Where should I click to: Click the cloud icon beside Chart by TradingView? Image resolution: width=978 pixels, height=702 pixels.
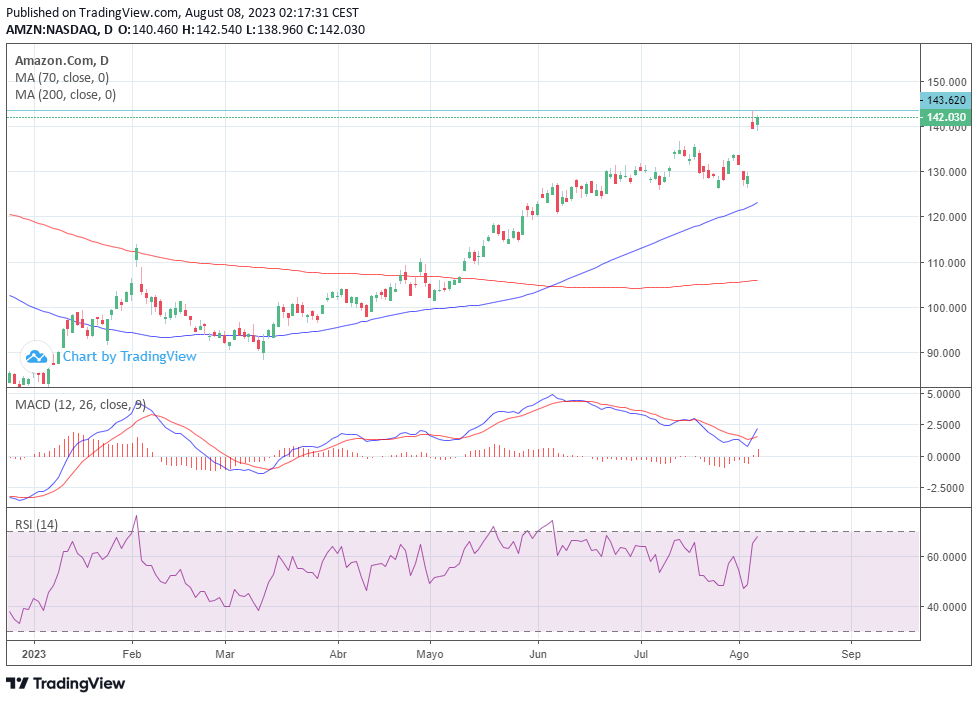(37, 356)
